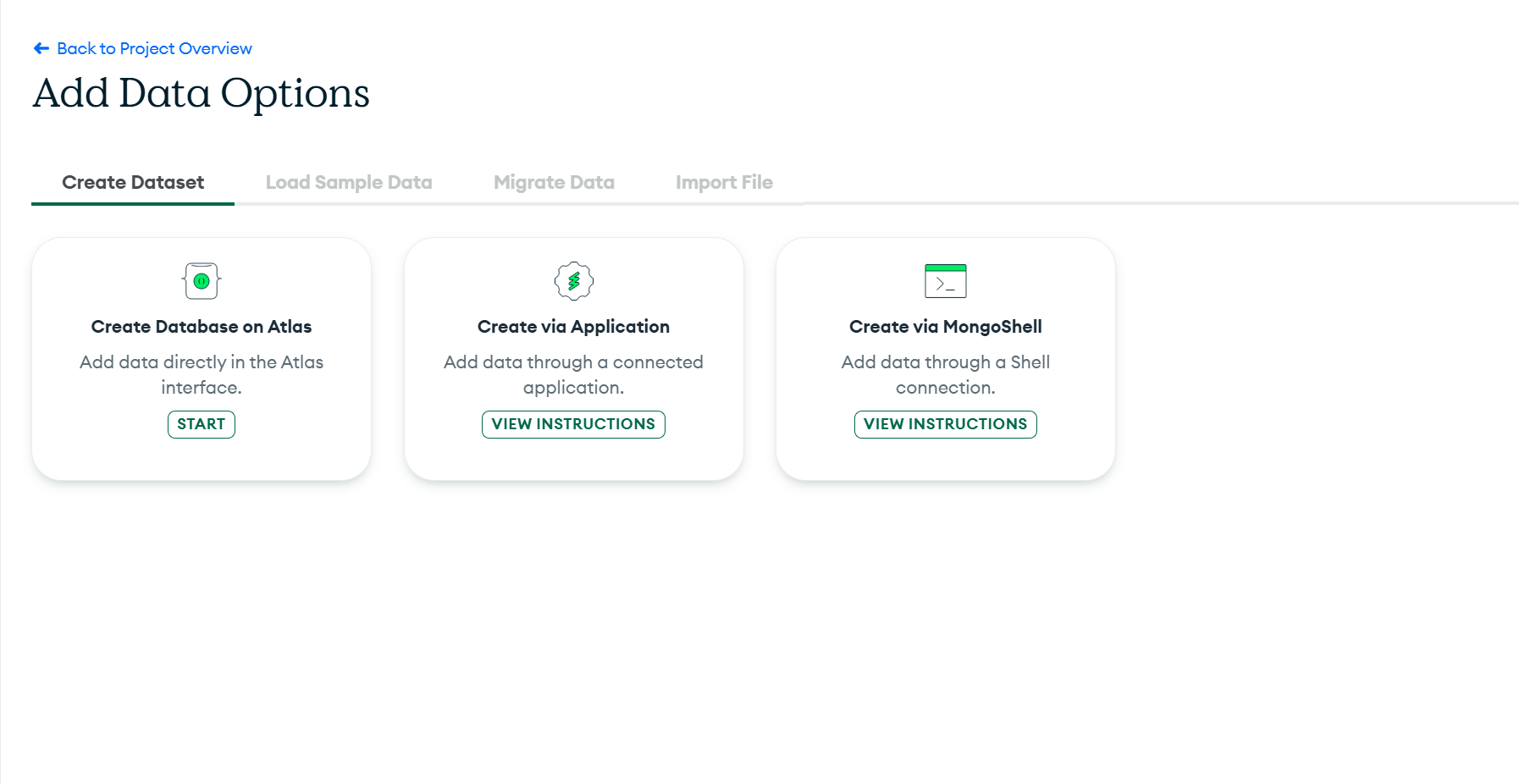Click the Create via MongoShell heading
Screen dimensions: 1519x784
(x=946, y=327)
